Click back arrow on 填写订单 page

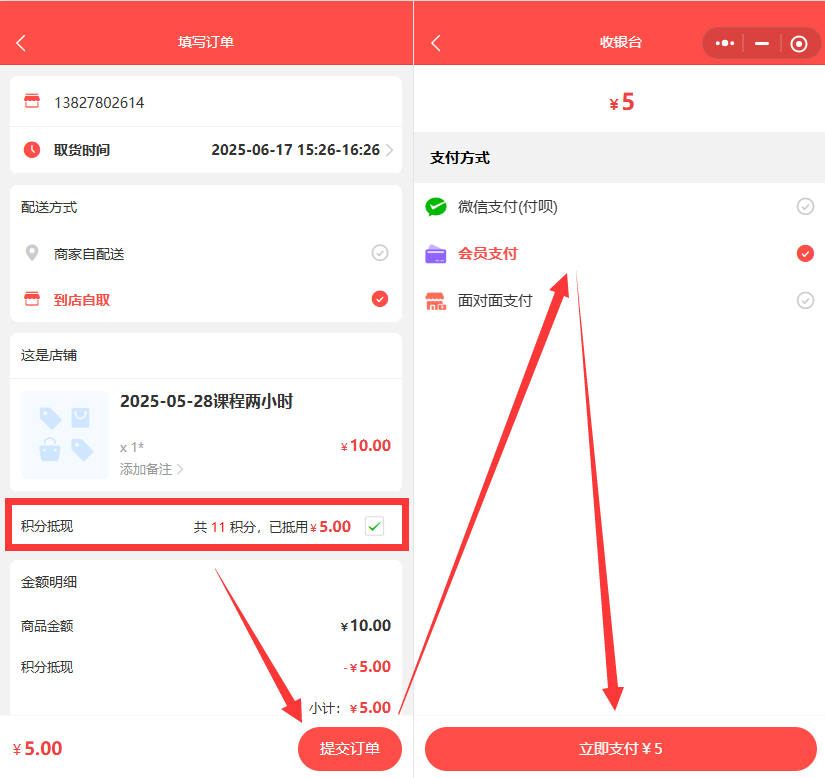coord(21,43)
